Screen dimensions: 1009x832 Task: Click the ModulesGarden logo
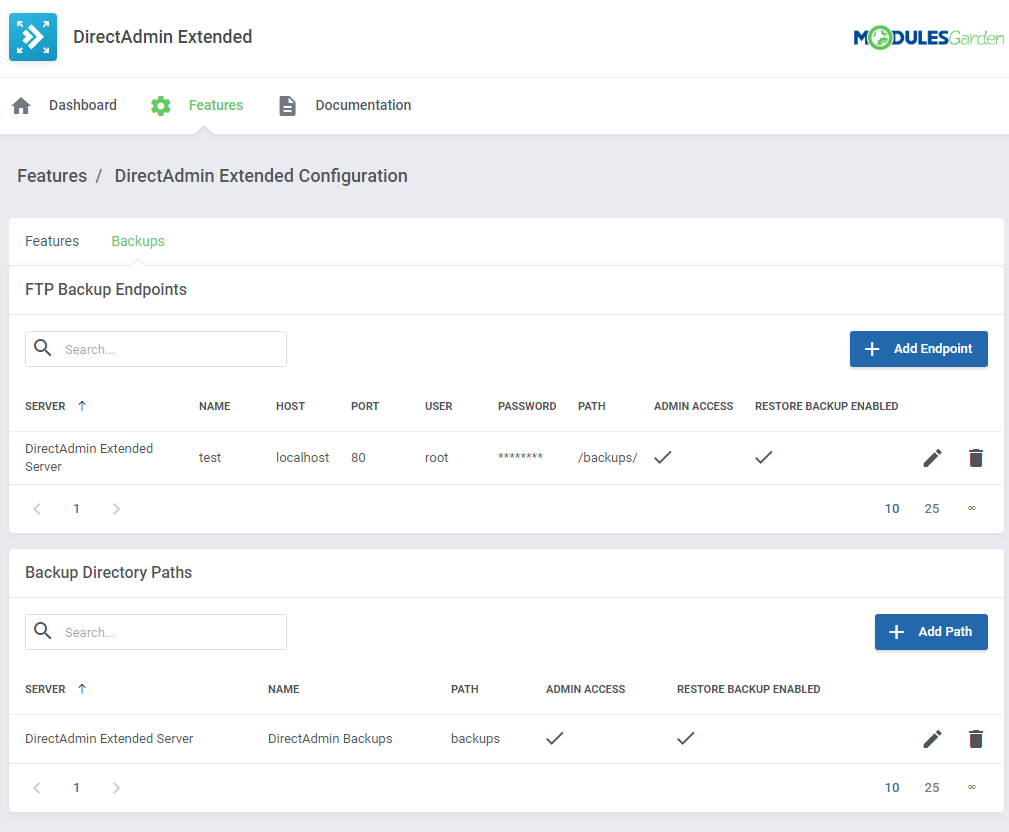[x=929, y=38]
